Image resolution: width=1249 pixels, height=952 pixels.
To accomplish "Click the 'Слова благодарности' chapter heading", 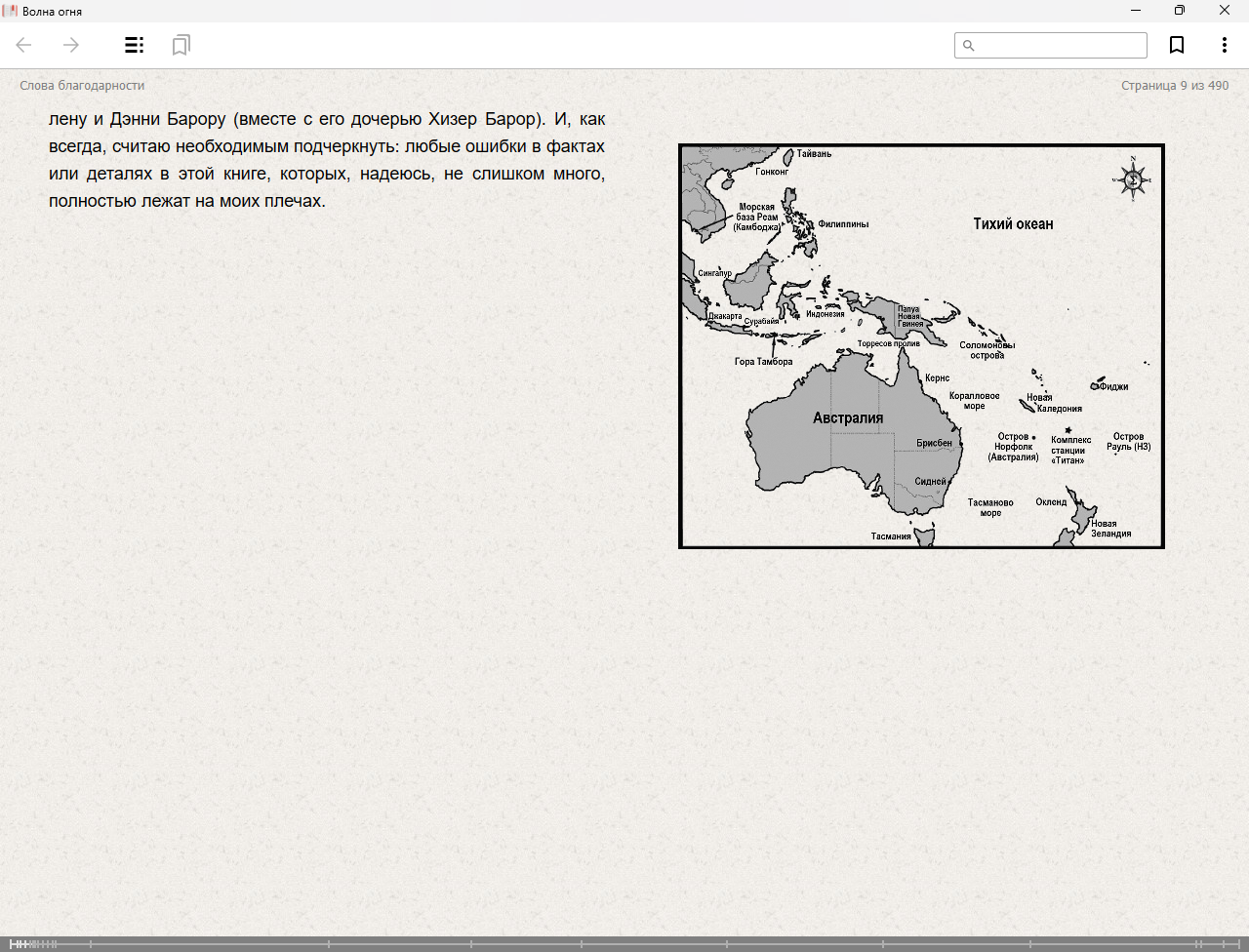I will tap(82, 86).
